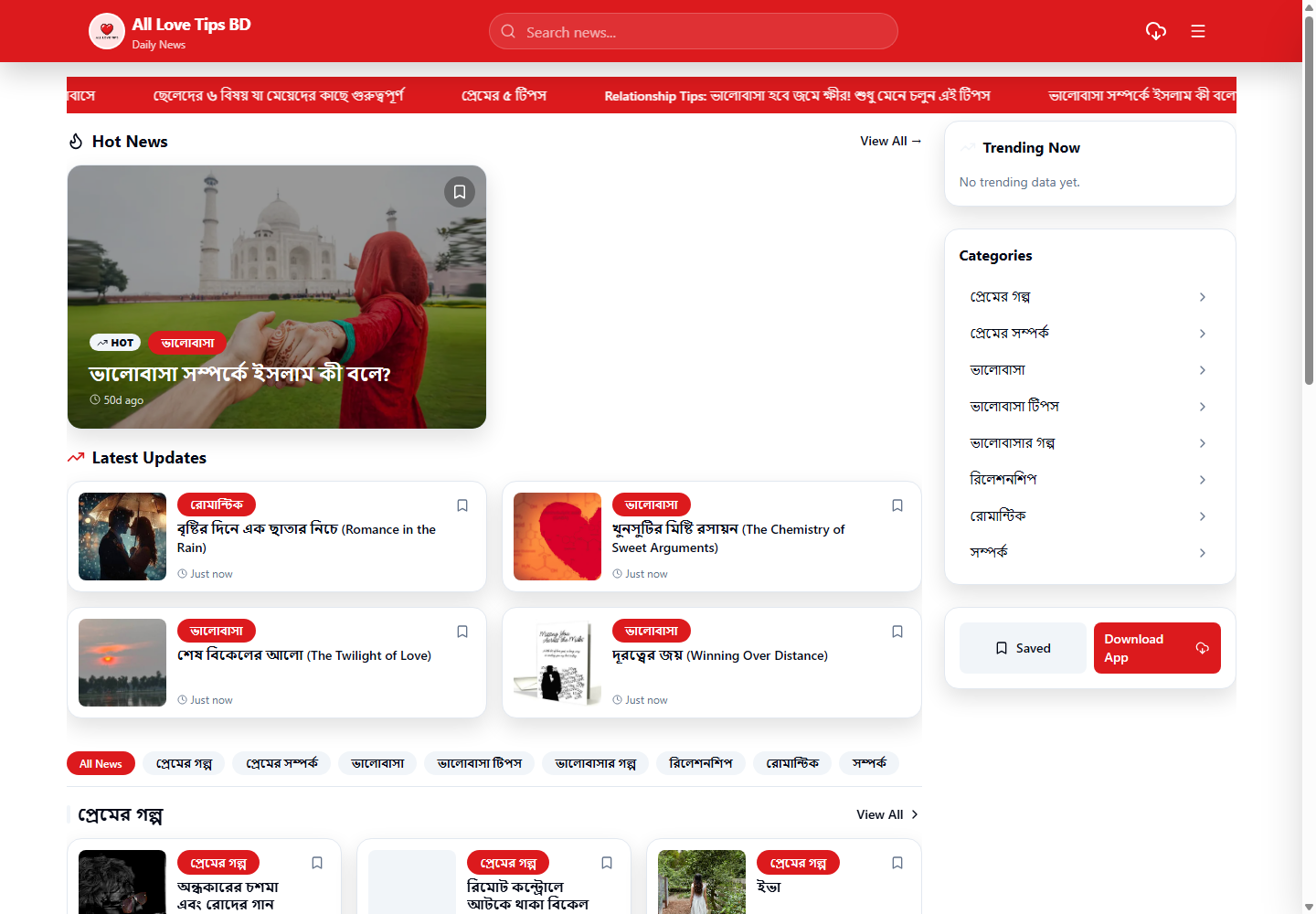Open the Romance in the Rain thumbnail
This screenshot has width=1316, height=914.
point(122,537)
